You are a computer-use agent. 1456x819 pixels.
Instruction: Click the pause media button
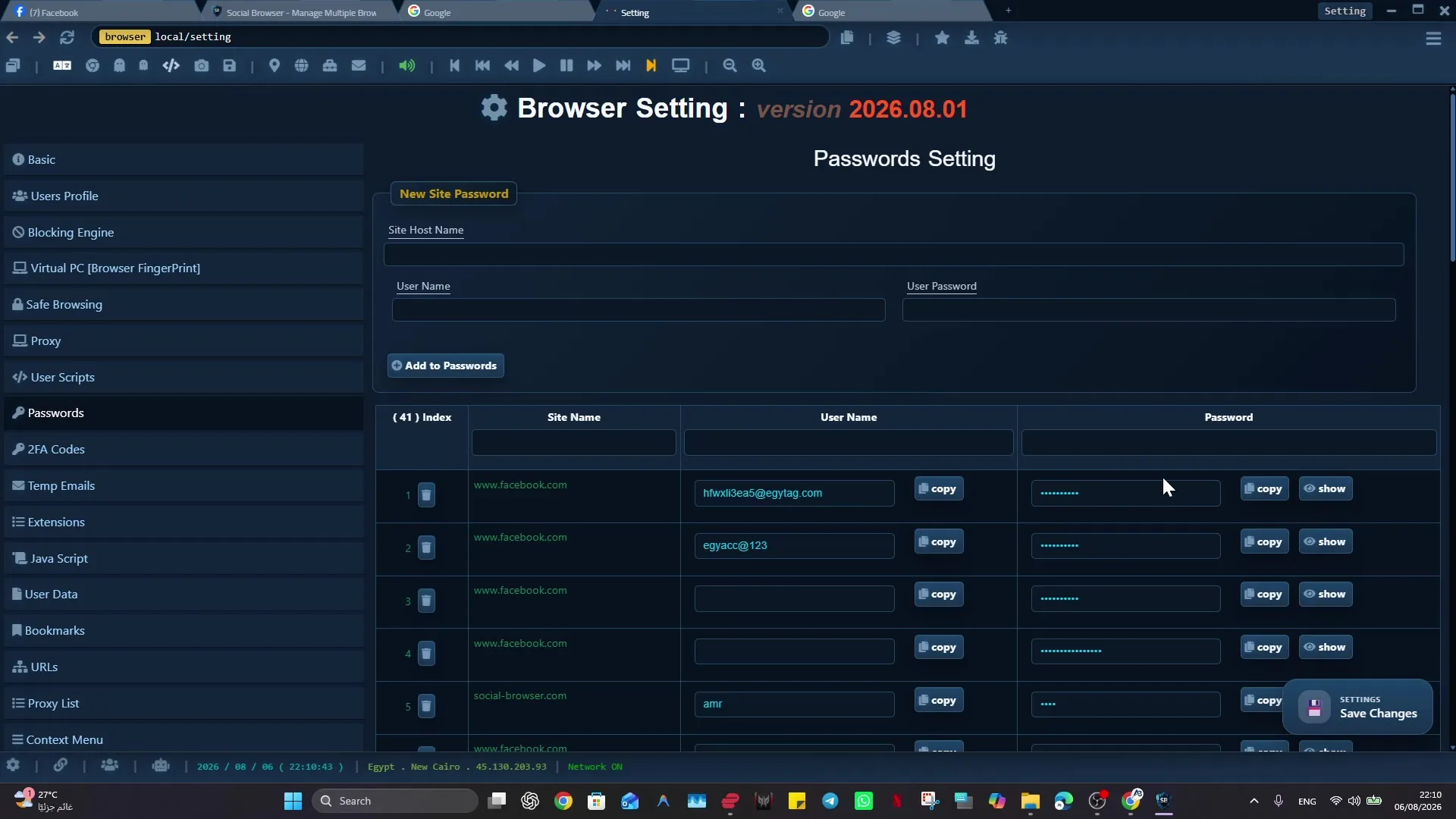click(566, 65)
